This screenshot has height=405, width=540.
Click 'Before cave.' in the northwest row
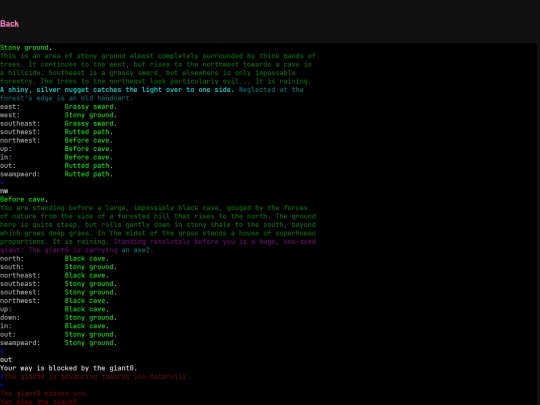click(89, 141)
